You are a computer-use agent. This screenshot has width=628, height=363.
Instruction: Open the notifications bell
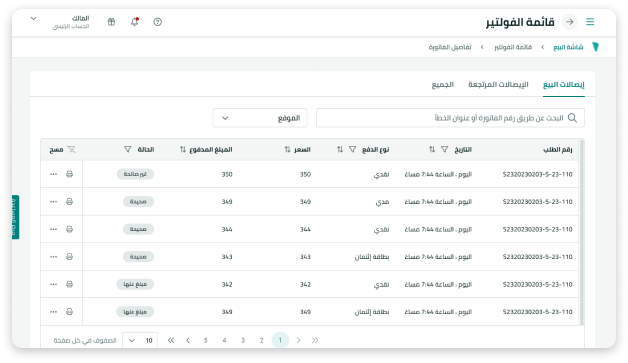point(135,22)
